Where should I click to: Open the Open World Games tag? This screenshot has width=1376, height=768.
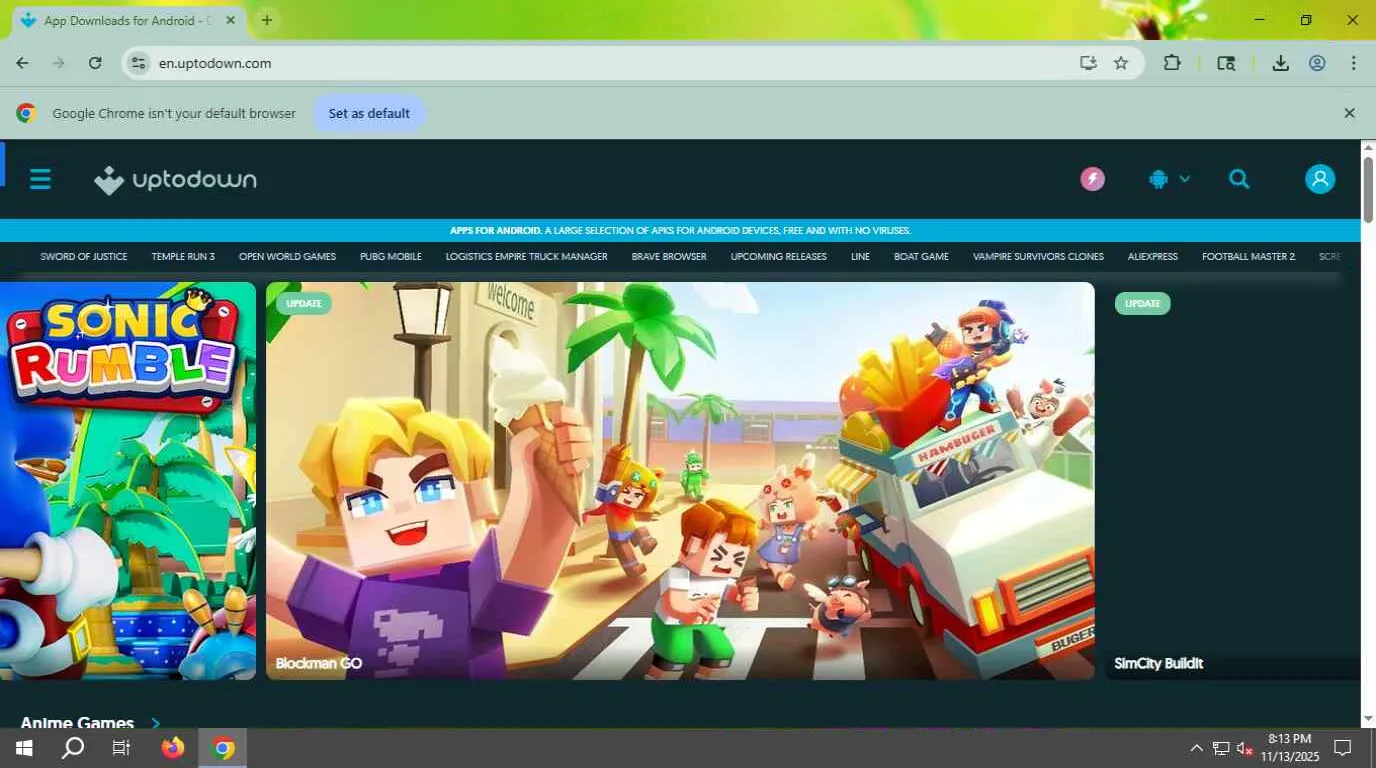coord(287,257)
